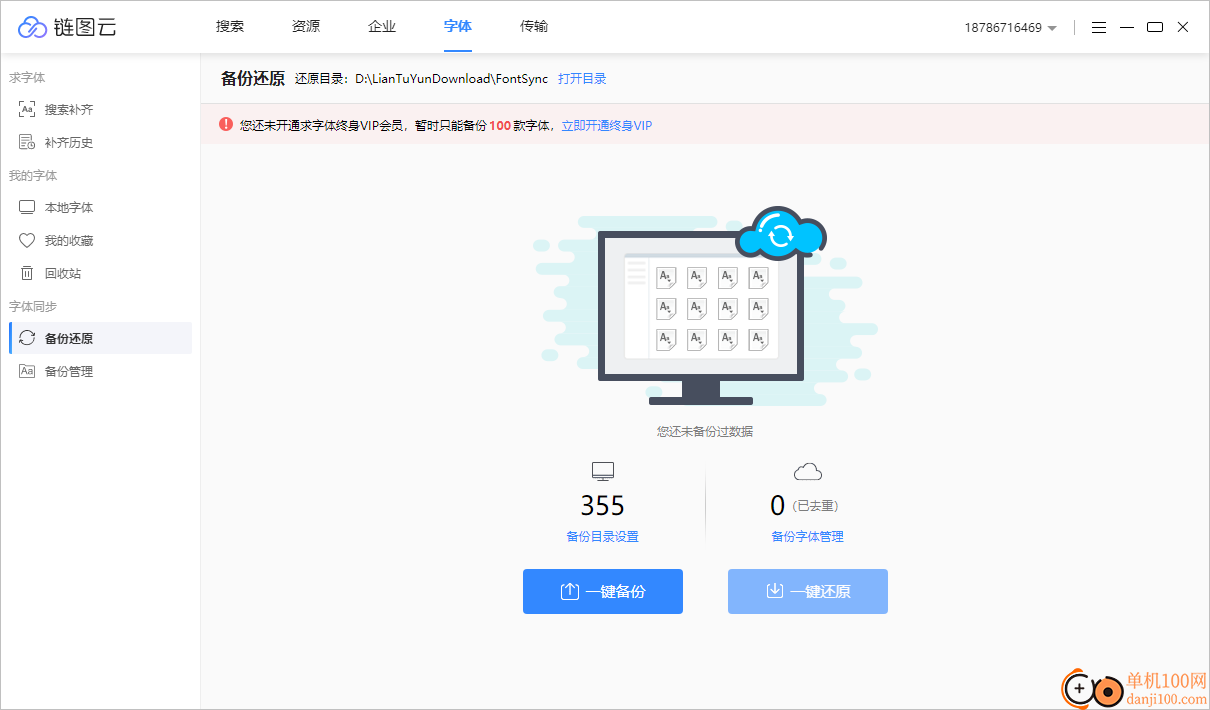1210x710 pixels.
Task: Select the 备份还原 sync icon
Action: (27, 338)
